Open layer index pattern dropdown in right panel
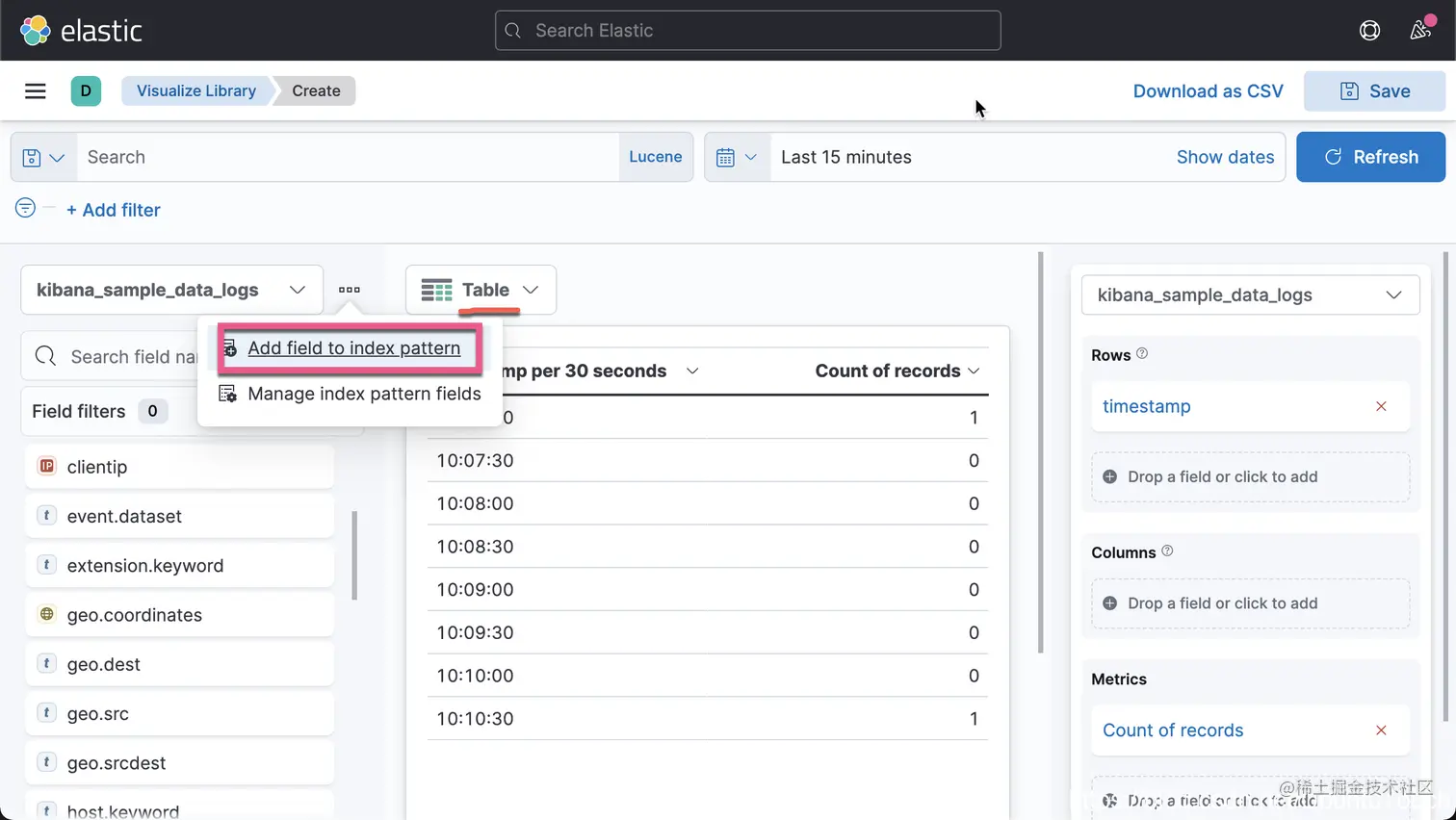1456x820 pixels. (x=1250, y=295)
